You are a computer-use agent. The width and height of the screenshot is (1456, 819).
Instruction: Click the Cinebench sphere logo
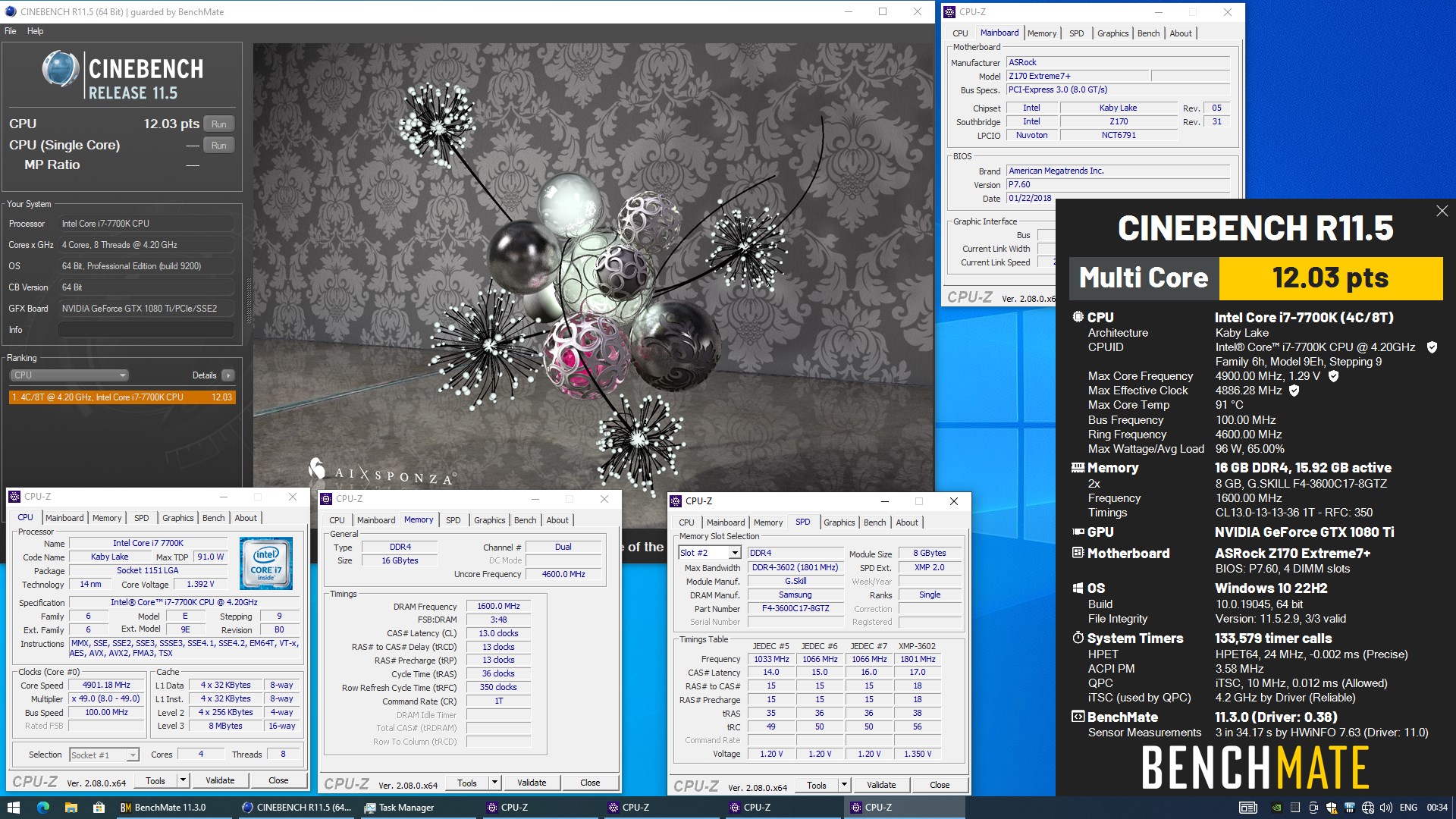click(x=60, y=69)
